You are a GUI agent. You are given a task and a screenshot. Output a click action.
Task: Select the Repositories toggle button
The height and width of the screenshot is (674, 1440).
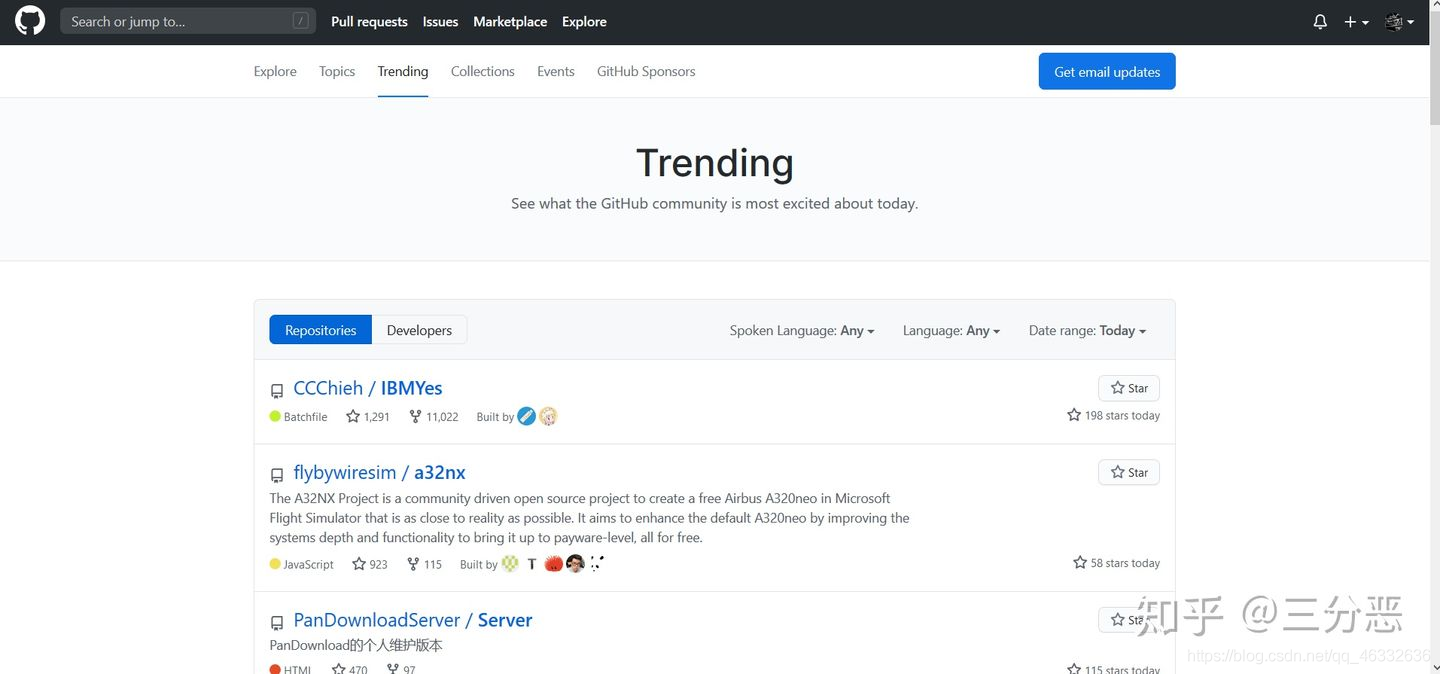pyautogui.click(x=320, y=330)
